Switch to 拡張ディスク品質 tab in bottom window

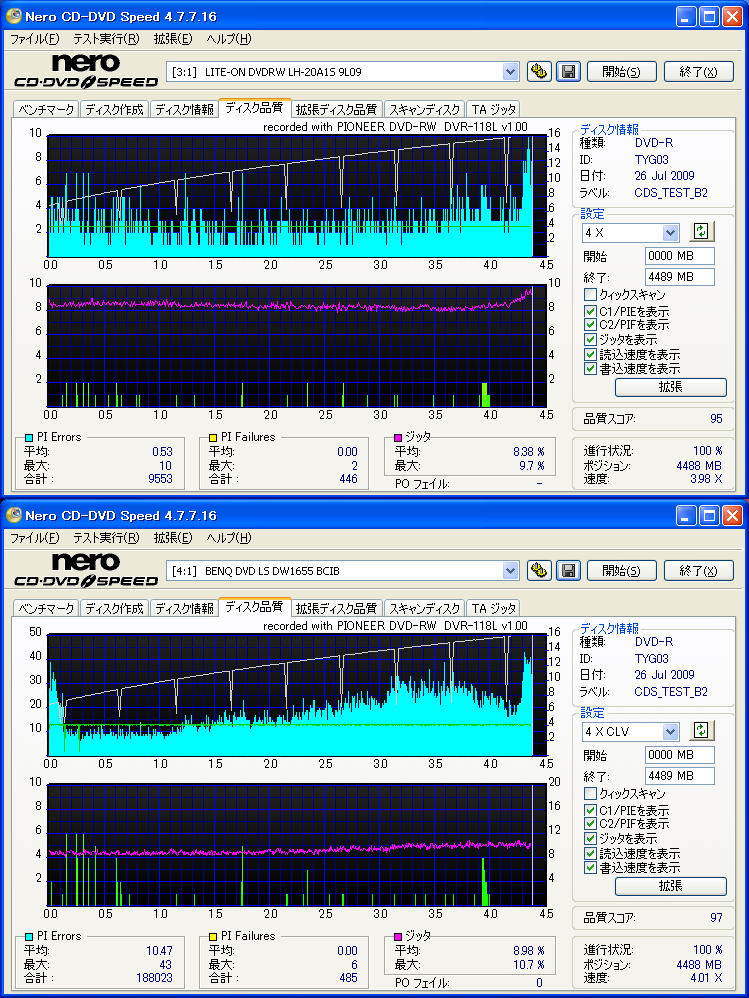[x=337, y=608]
